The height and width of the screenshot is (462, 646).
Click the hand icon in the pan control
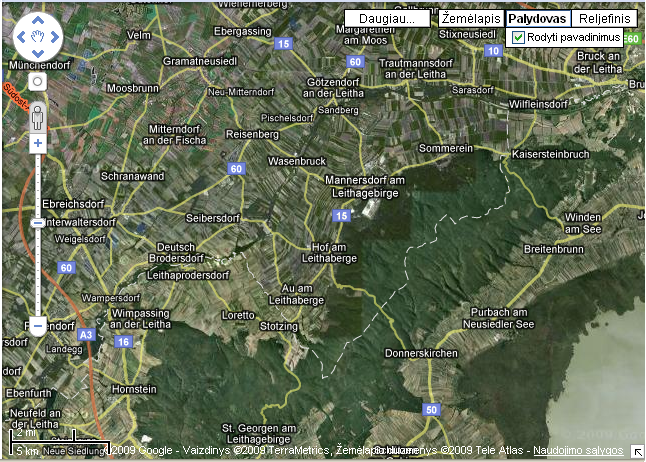38,37
